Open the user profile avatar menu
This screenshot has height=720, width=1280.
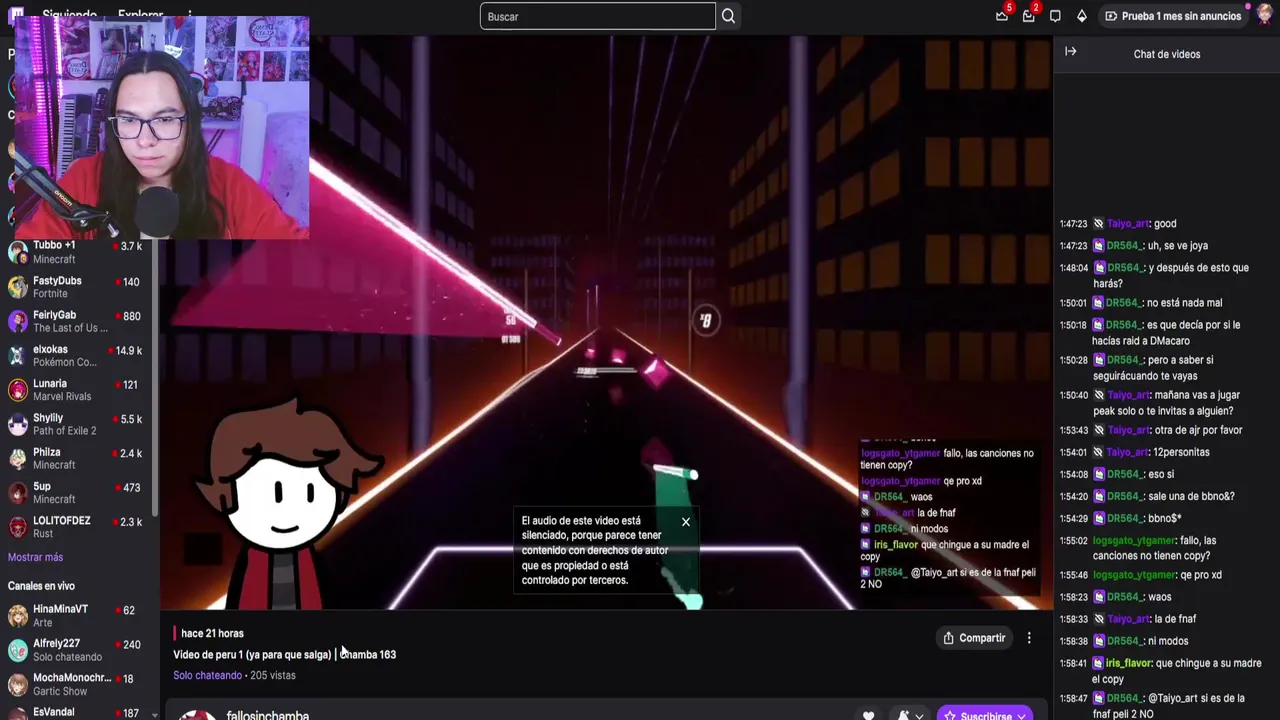click(x=1264, y=16)
